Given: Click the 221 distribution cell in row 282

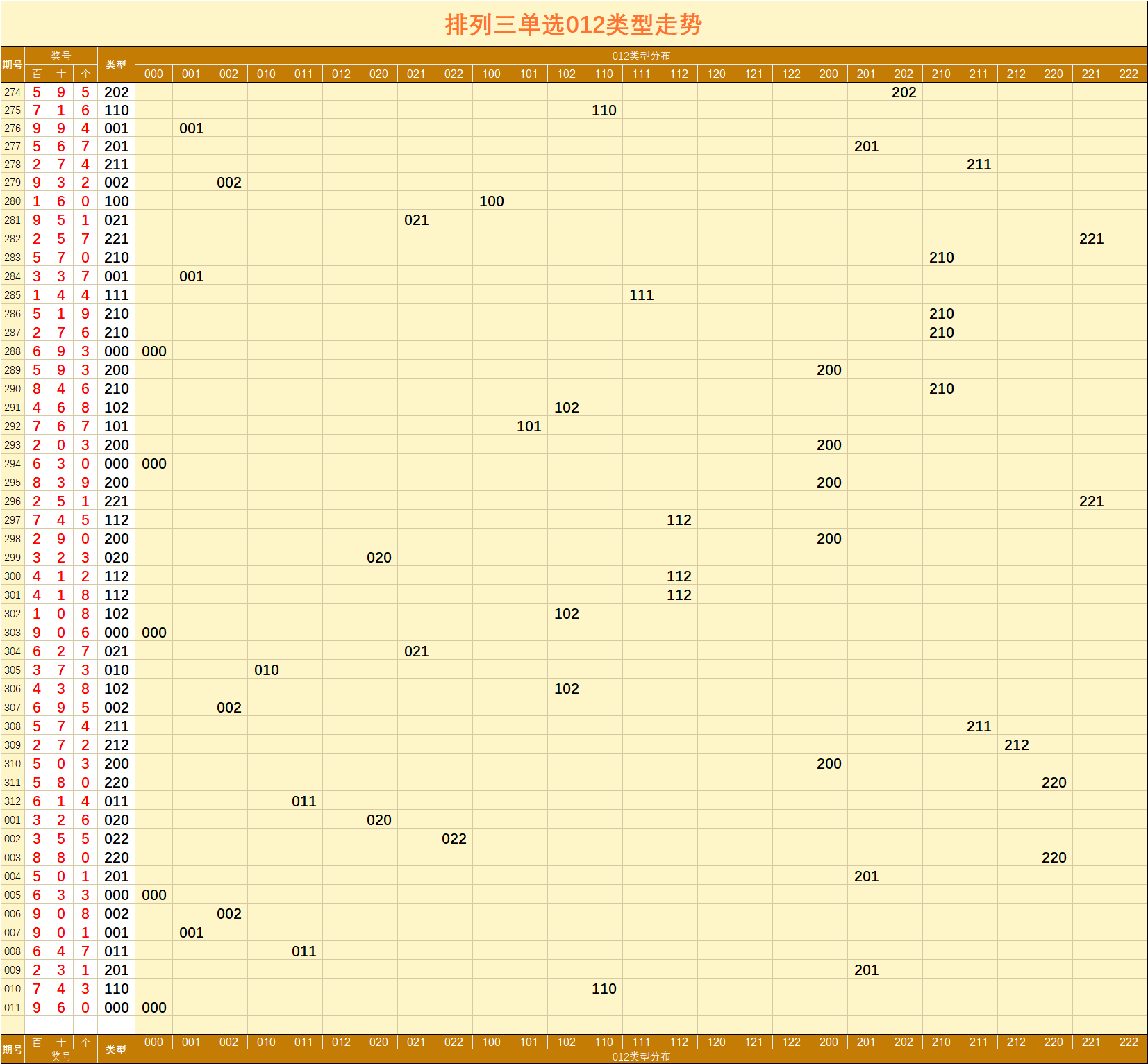Looking at the screenshot, I should point(1091,238).
